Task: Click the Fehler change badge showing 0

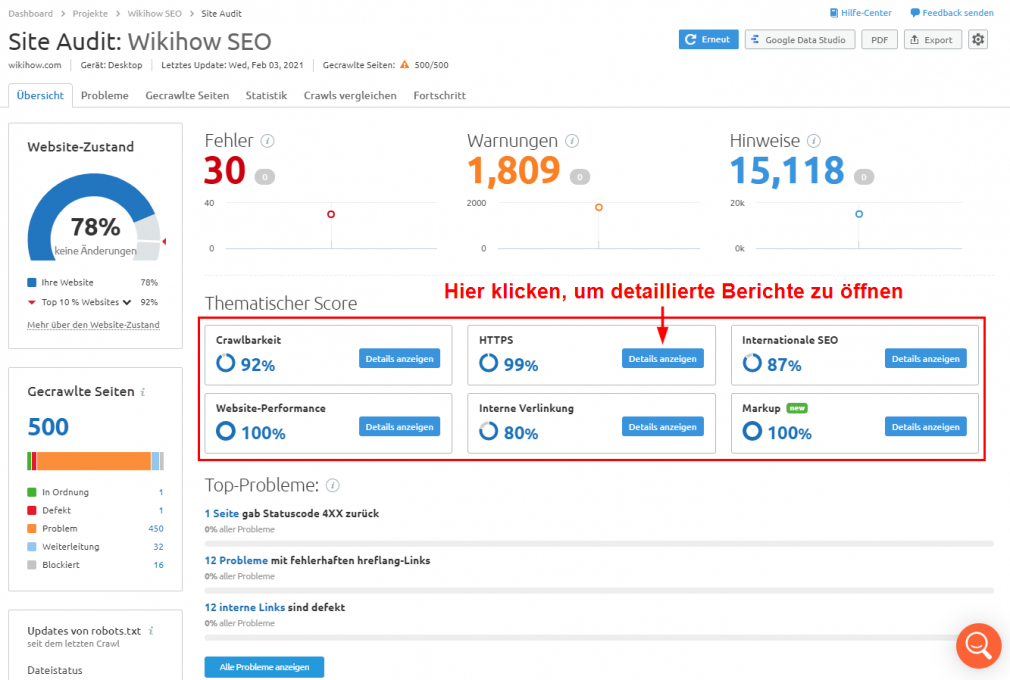Action: click(x=265, y=177)
